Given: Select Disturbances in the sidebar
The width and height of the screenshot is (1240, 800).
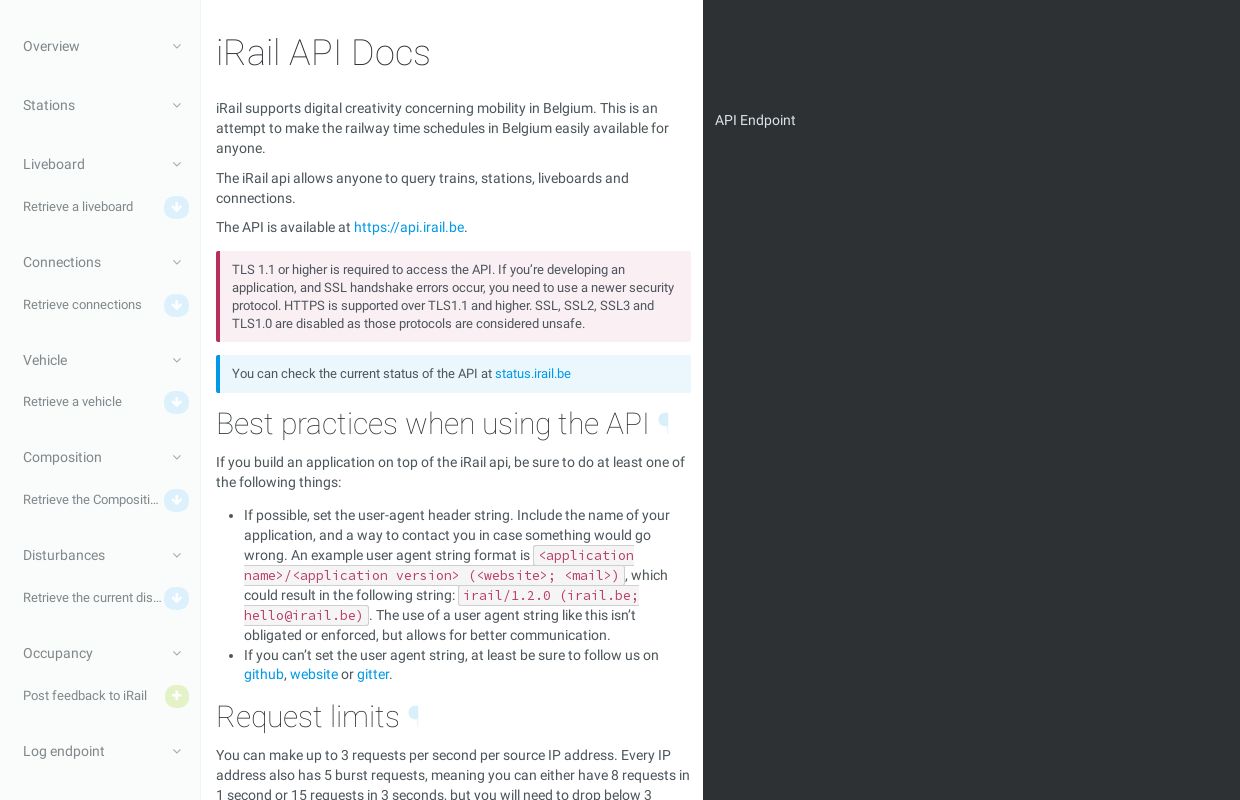Looking at the screenshot, I should pyautogui.click(x=64, y=555).
